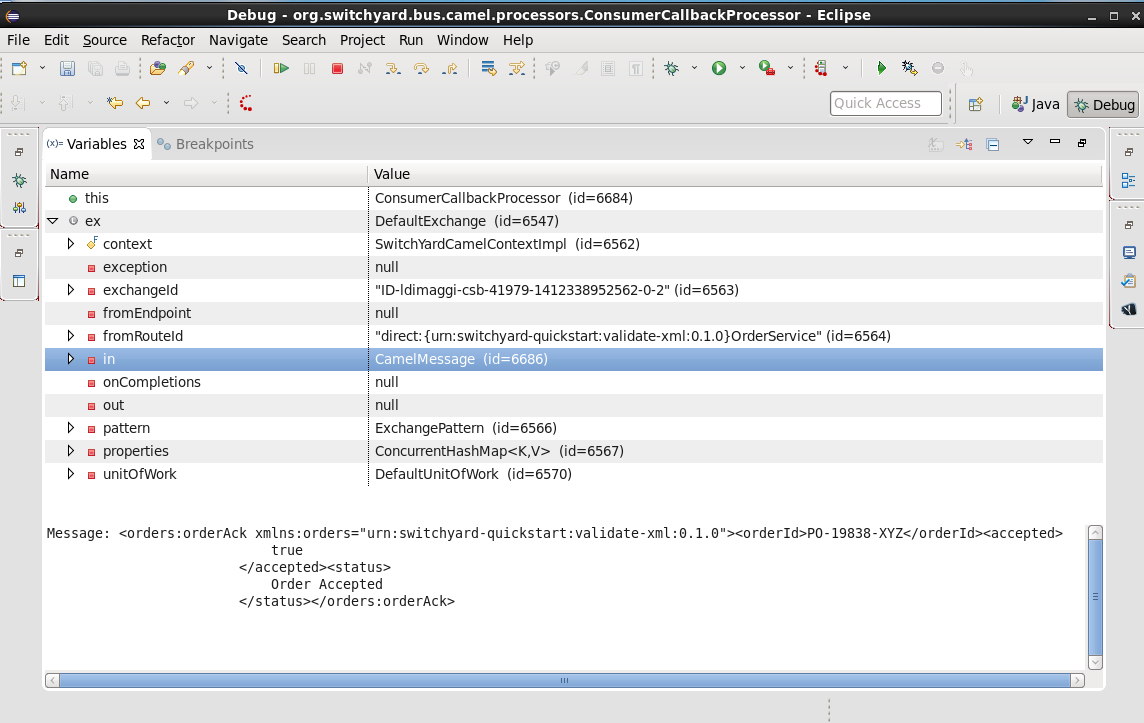Screen dimensions: 1144x723
Task: Maximize the Variables view panel
Action: [1082, 143]
